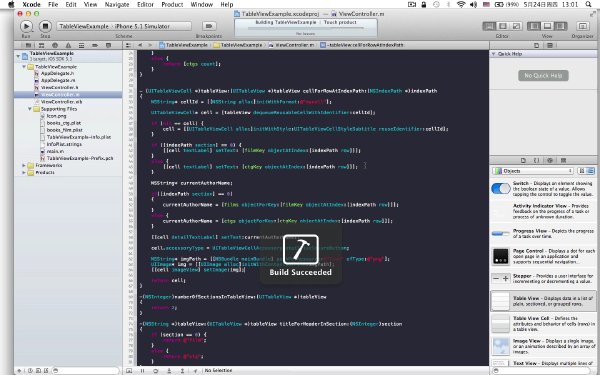Show the Search navigator tab icon

pos(55,45)
